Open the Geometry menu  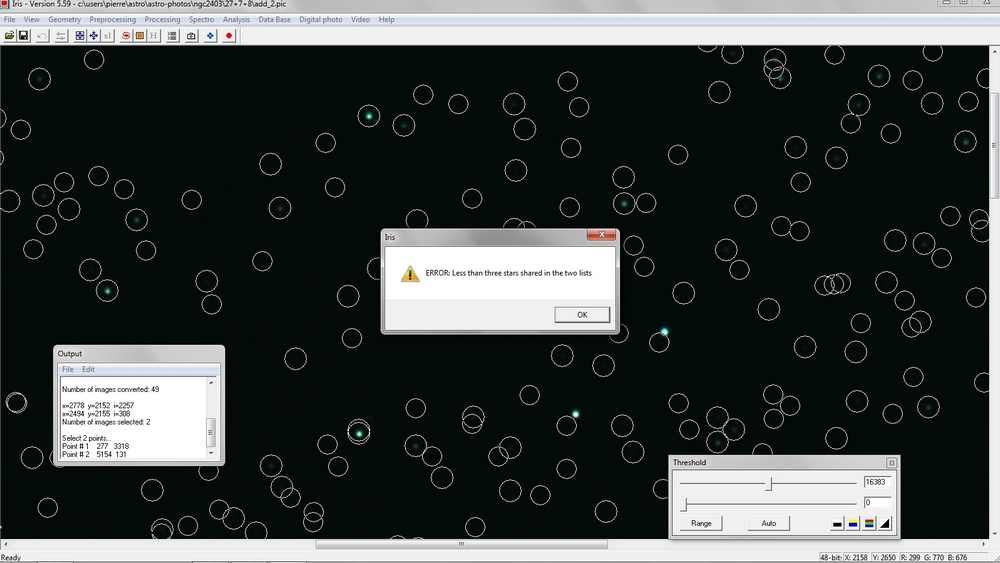[64, 20]
